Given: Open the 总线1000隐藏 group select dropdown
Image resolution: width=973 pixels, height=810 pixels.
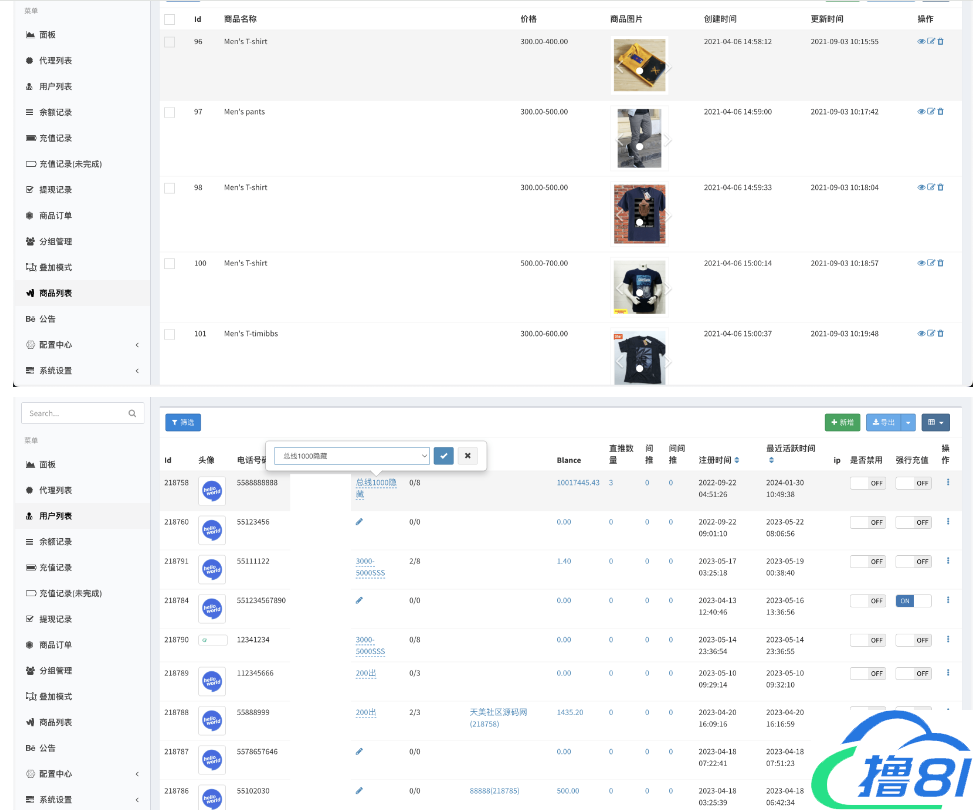Looking at the screenshot, I should [x=351, y=456].
